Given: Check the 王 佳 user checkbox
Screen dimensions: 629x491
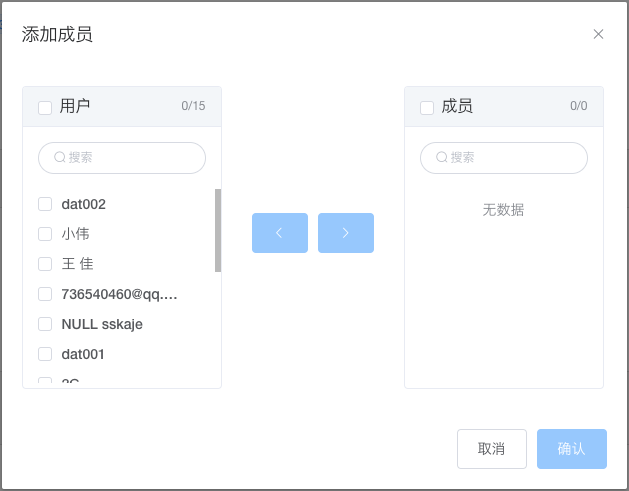Looking at the screenshot, I should pos(45,264).
